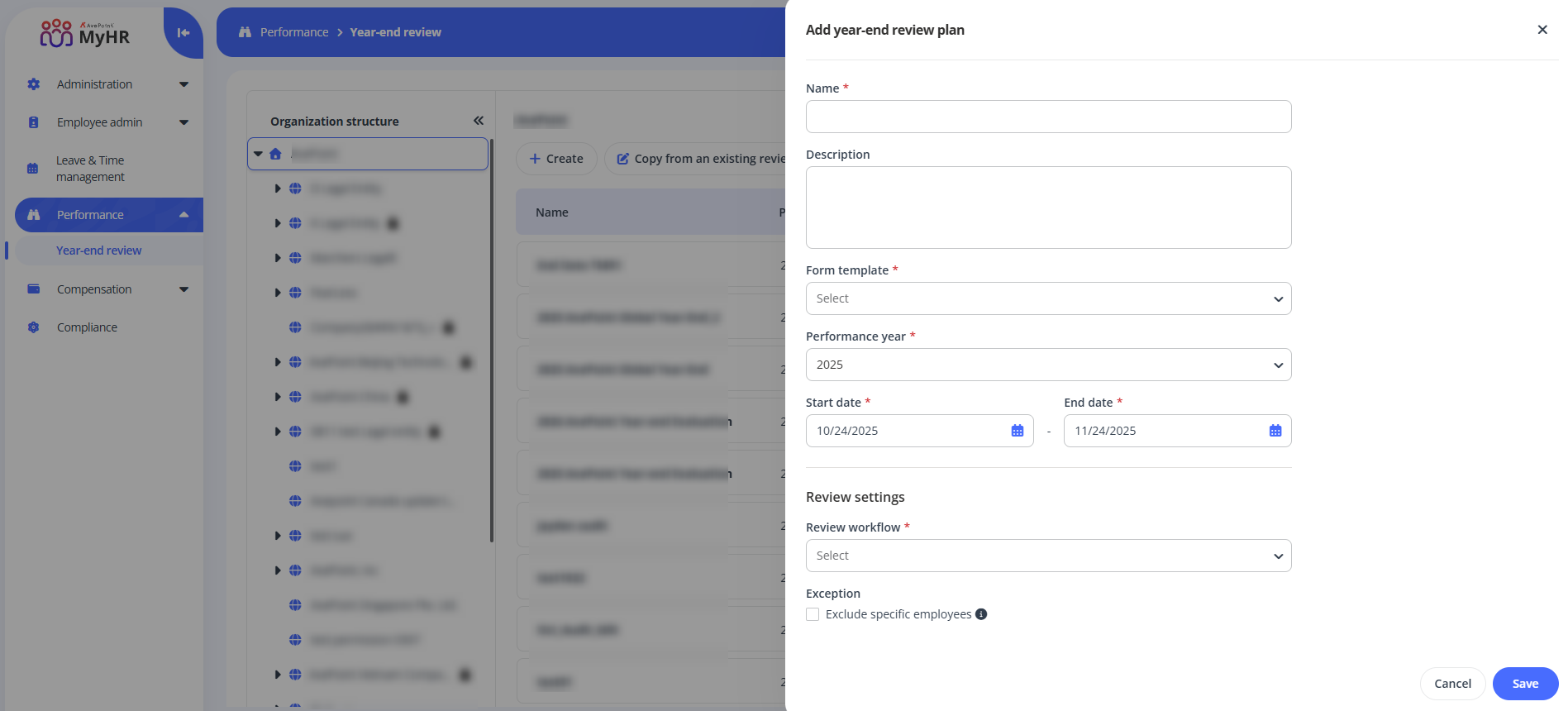Collapse the root organization tree node
Screen dimensions: 1568x711
(258, 154)
